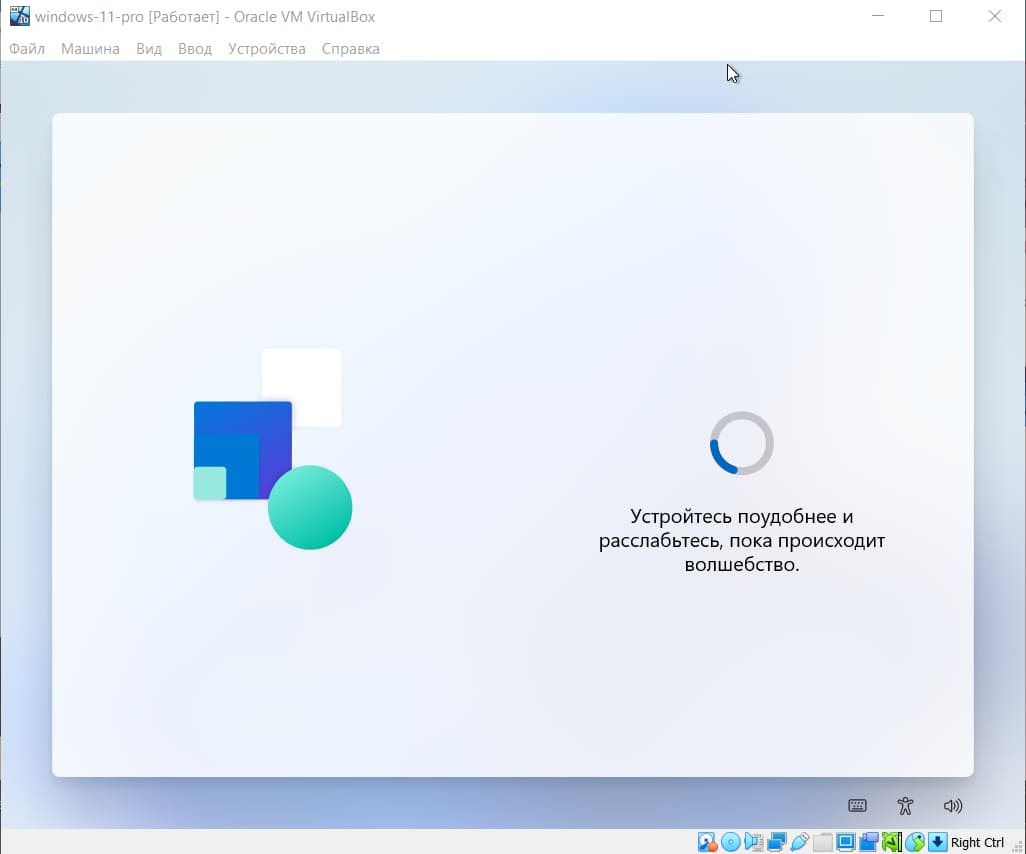Open the Устройства menu

pos(266,49)
